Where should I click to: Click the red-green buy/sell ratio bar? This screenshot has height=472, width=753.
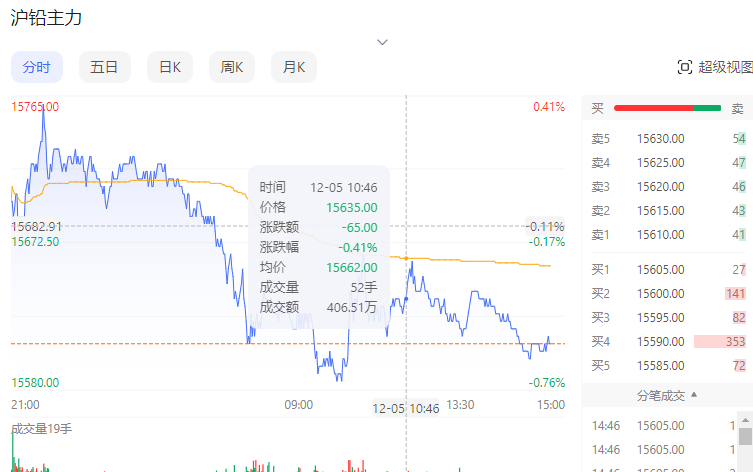point(666,108)
